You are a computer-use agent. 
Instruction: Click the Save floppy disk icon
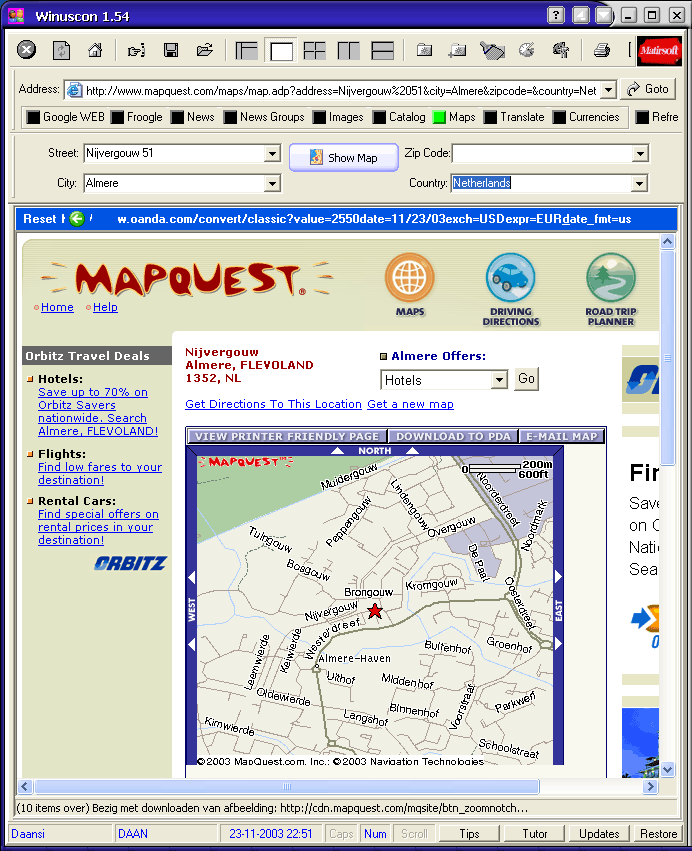tap(171, 50)
